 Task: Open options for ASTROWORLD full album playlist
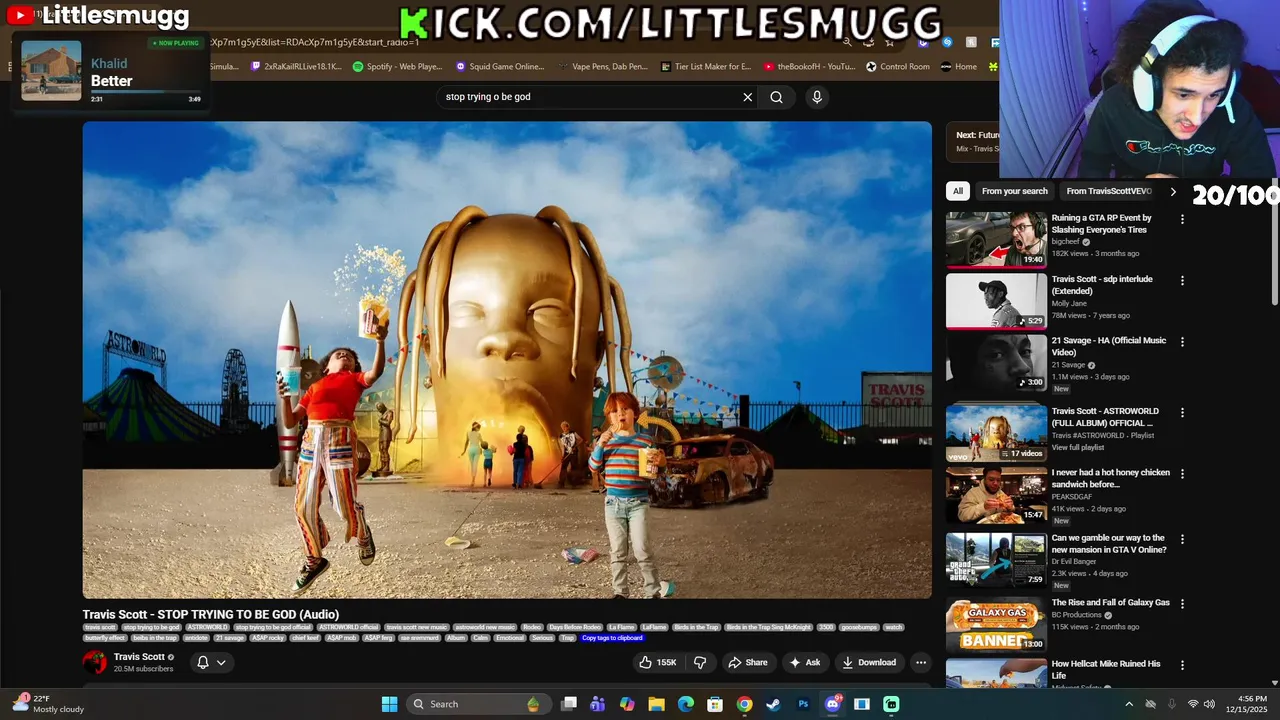tap(1182, 412)
